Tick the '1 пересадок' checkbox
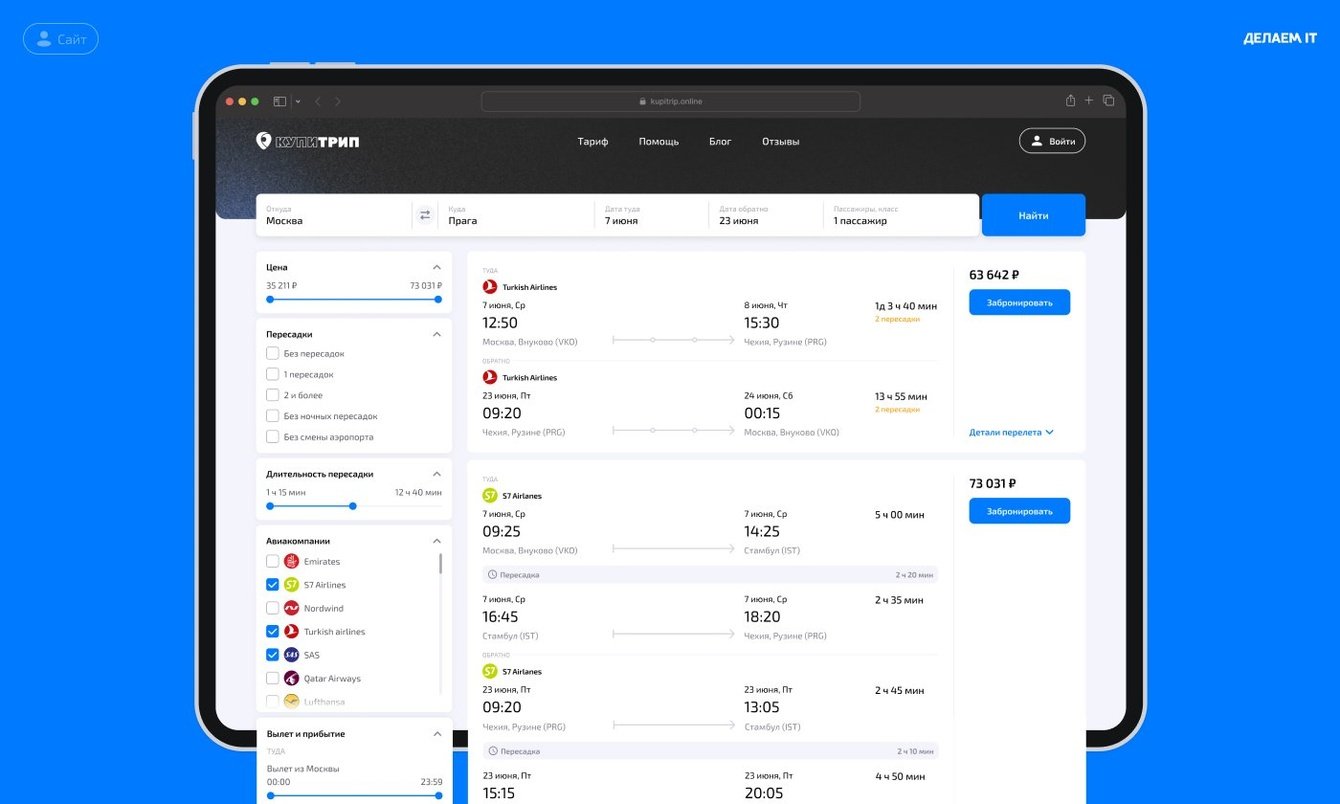 (272, 374)
